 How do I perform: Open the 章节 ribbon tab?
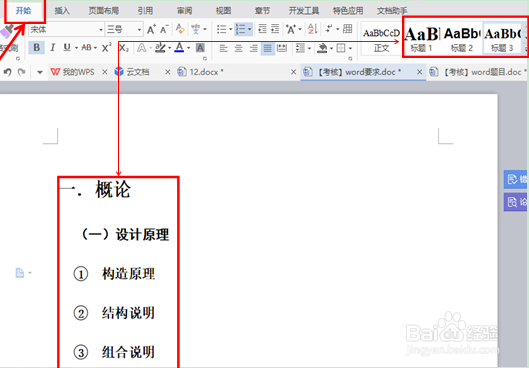tap(262, 11)
